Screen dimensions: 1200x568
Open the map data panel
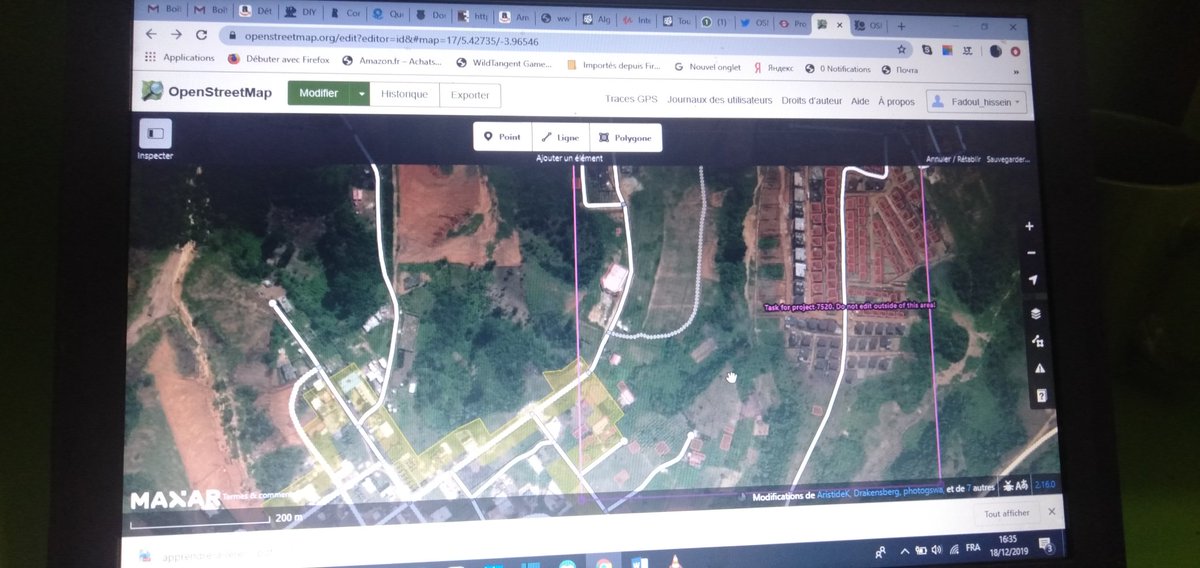(x=1038, y=341)
